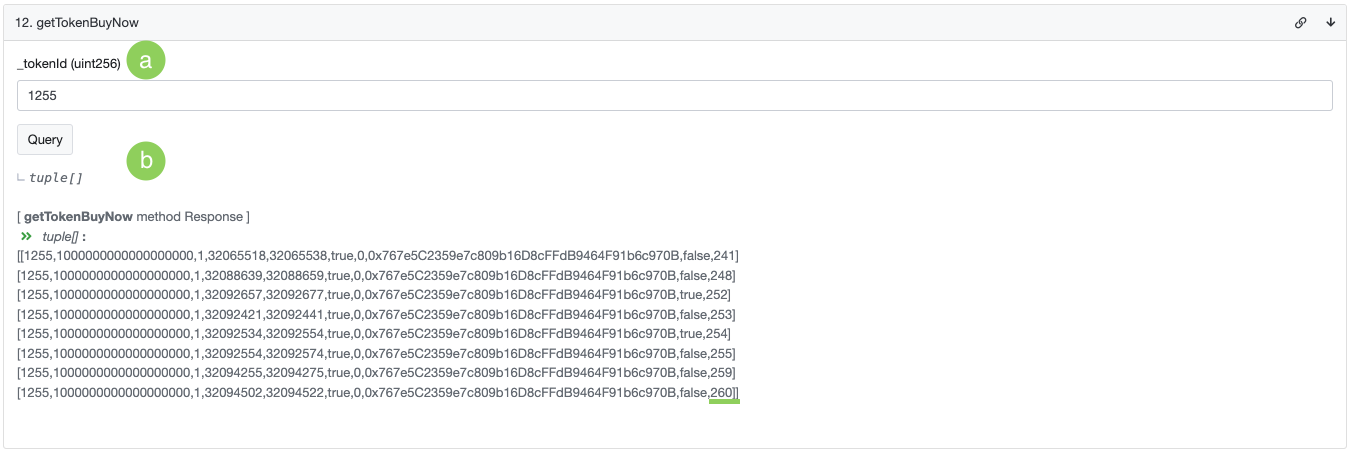Image resolution: width=1352 pixels, height=452 pixels.
Task: Click the green-underlined value 260
Action: tap(723, 392)
